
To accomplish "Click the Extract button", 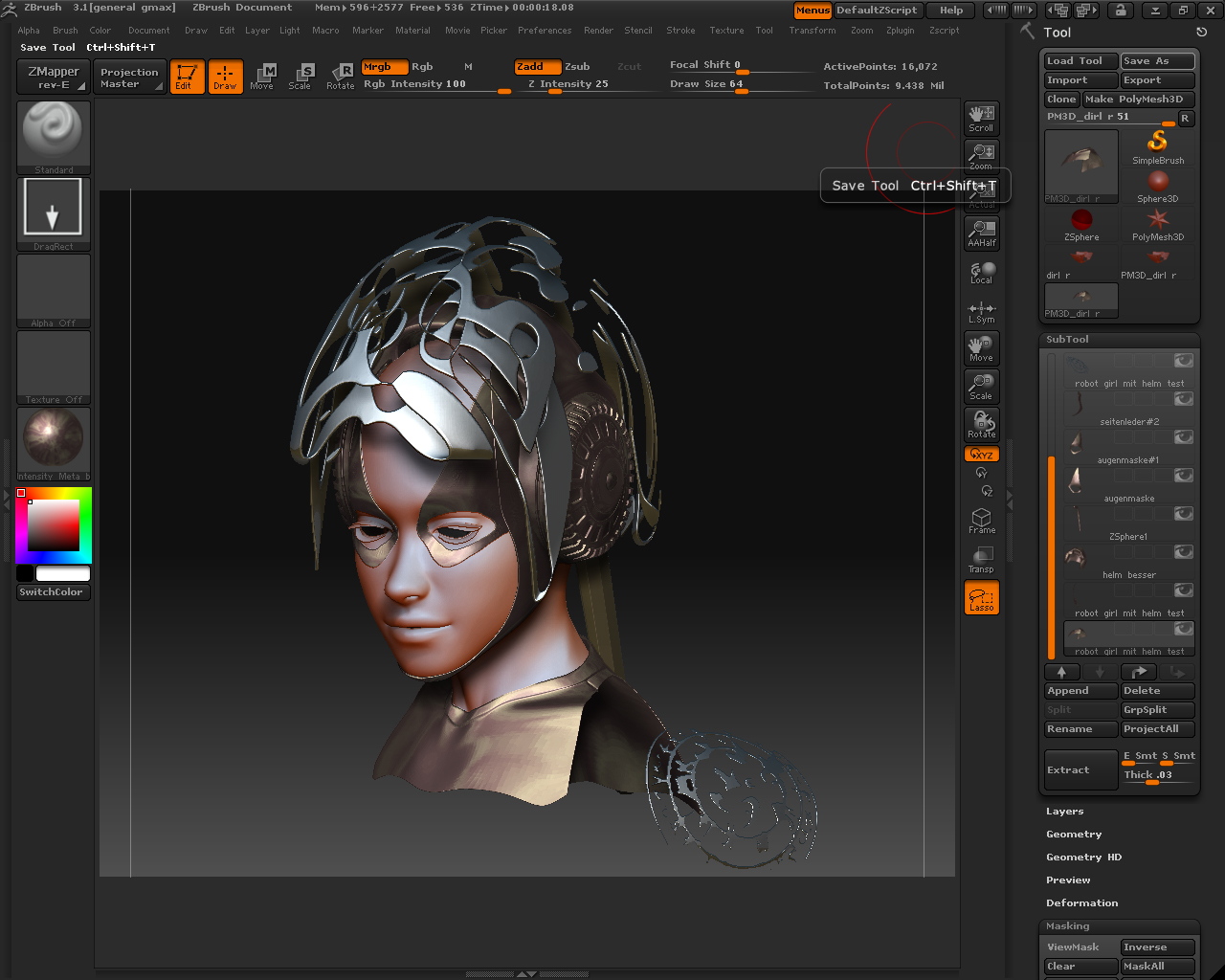I will point(1081,769).
